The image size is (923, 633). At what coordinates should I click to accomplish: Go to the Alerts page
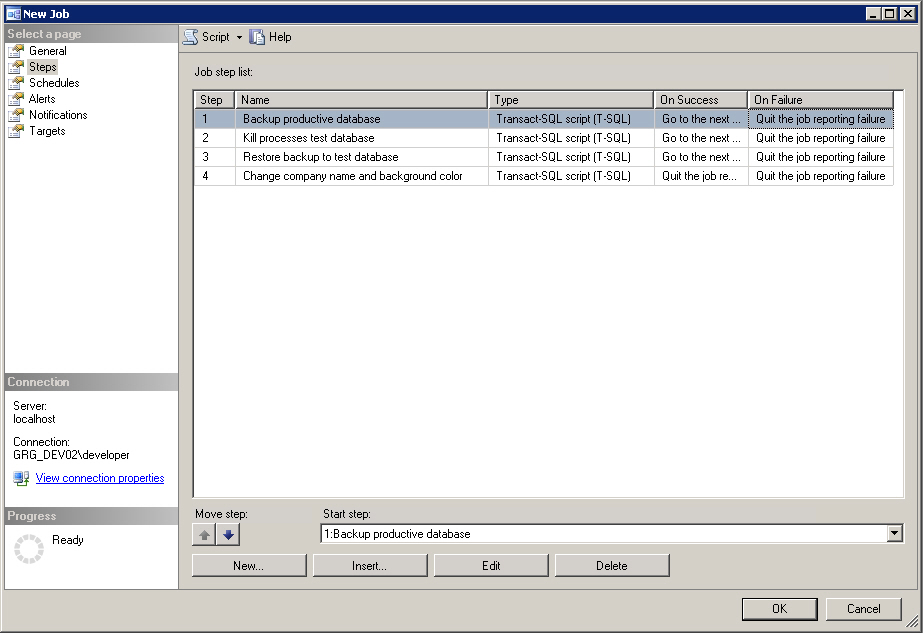click(x=42, y=99)
